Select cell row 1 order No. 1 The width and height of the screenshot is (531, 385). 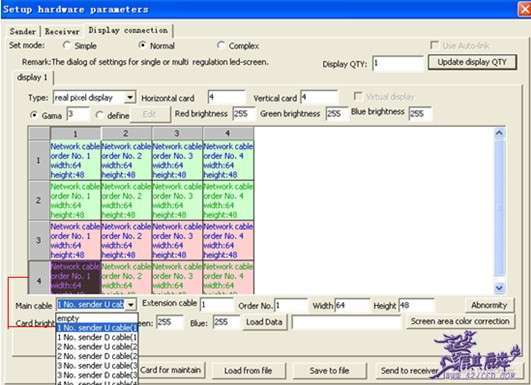click(75, 160)
